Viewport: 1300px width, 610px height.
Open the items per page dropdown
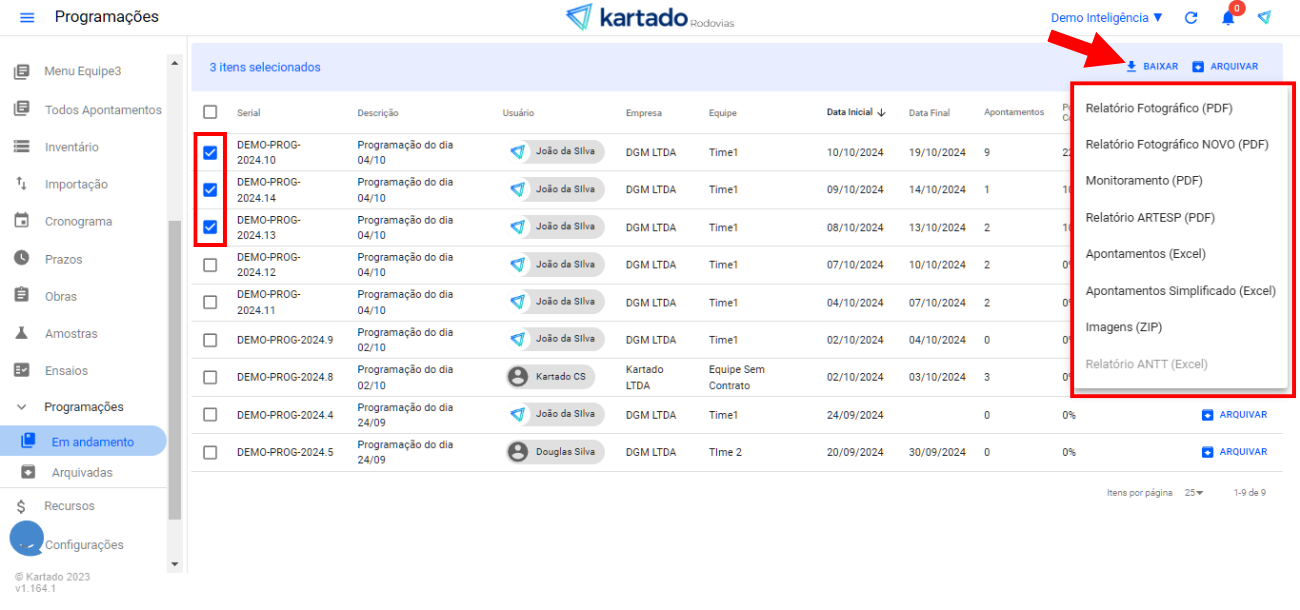pyautogui.click(x=1194, y=493)
